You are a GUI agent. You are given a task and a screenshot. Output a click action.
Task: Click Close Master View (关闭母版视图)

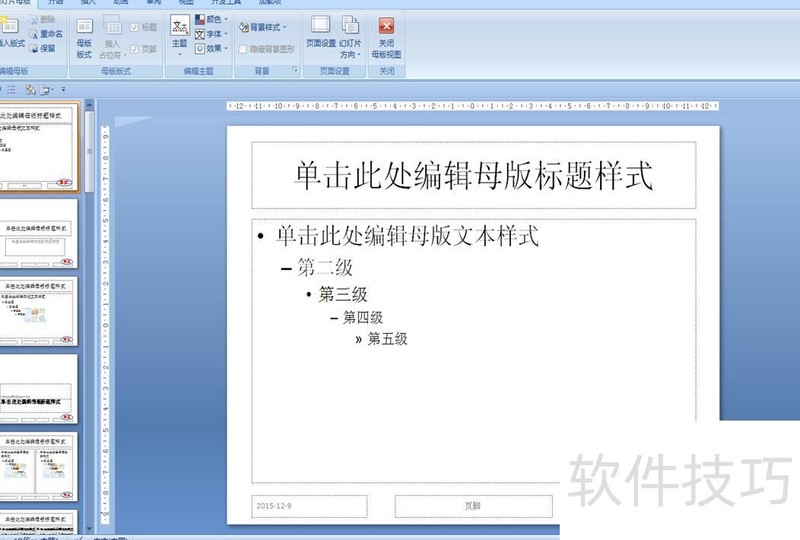(x=386, y=38)
